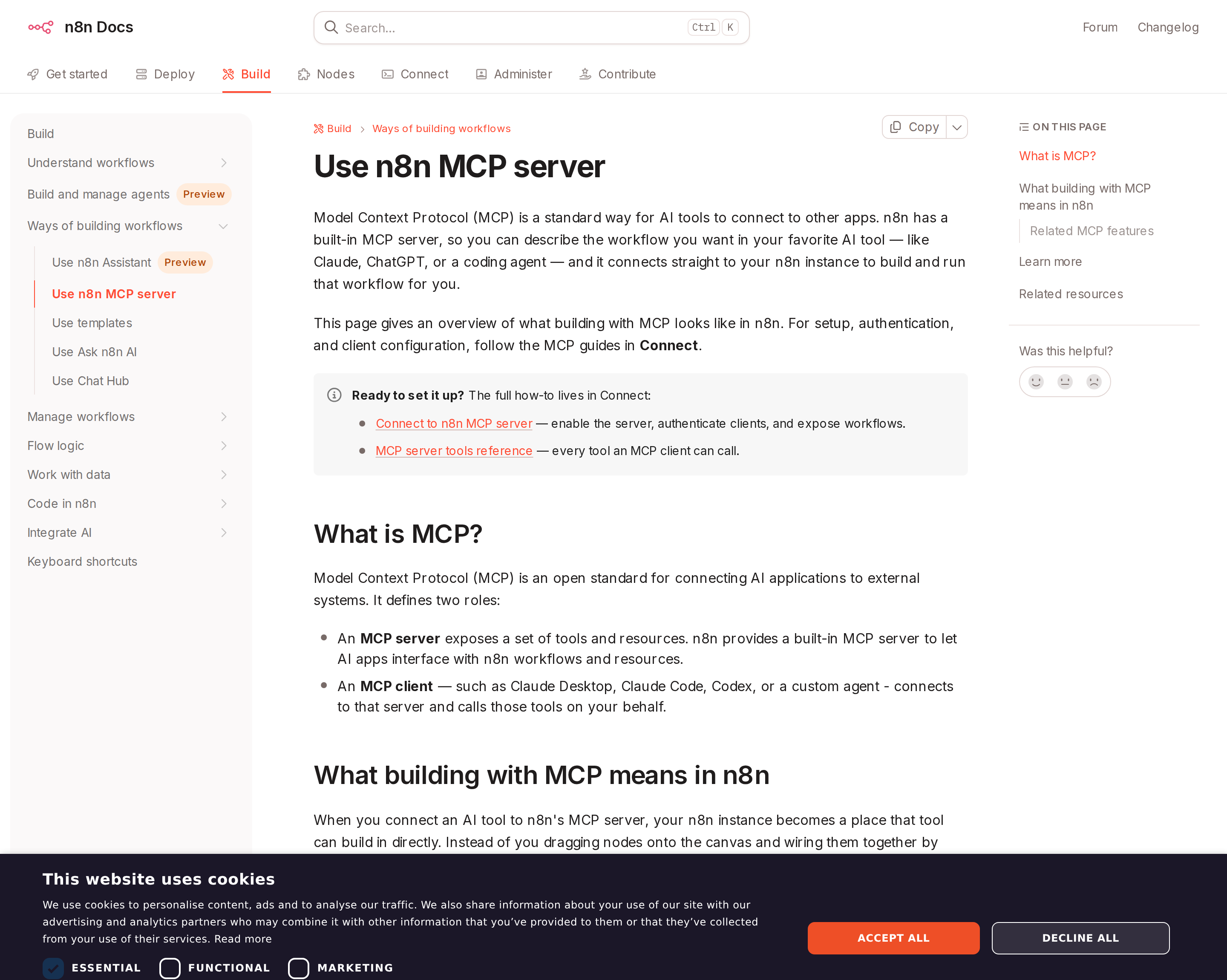Decline all cookies
This screenshot has height=980, width=1227.
coord(1080,938)
